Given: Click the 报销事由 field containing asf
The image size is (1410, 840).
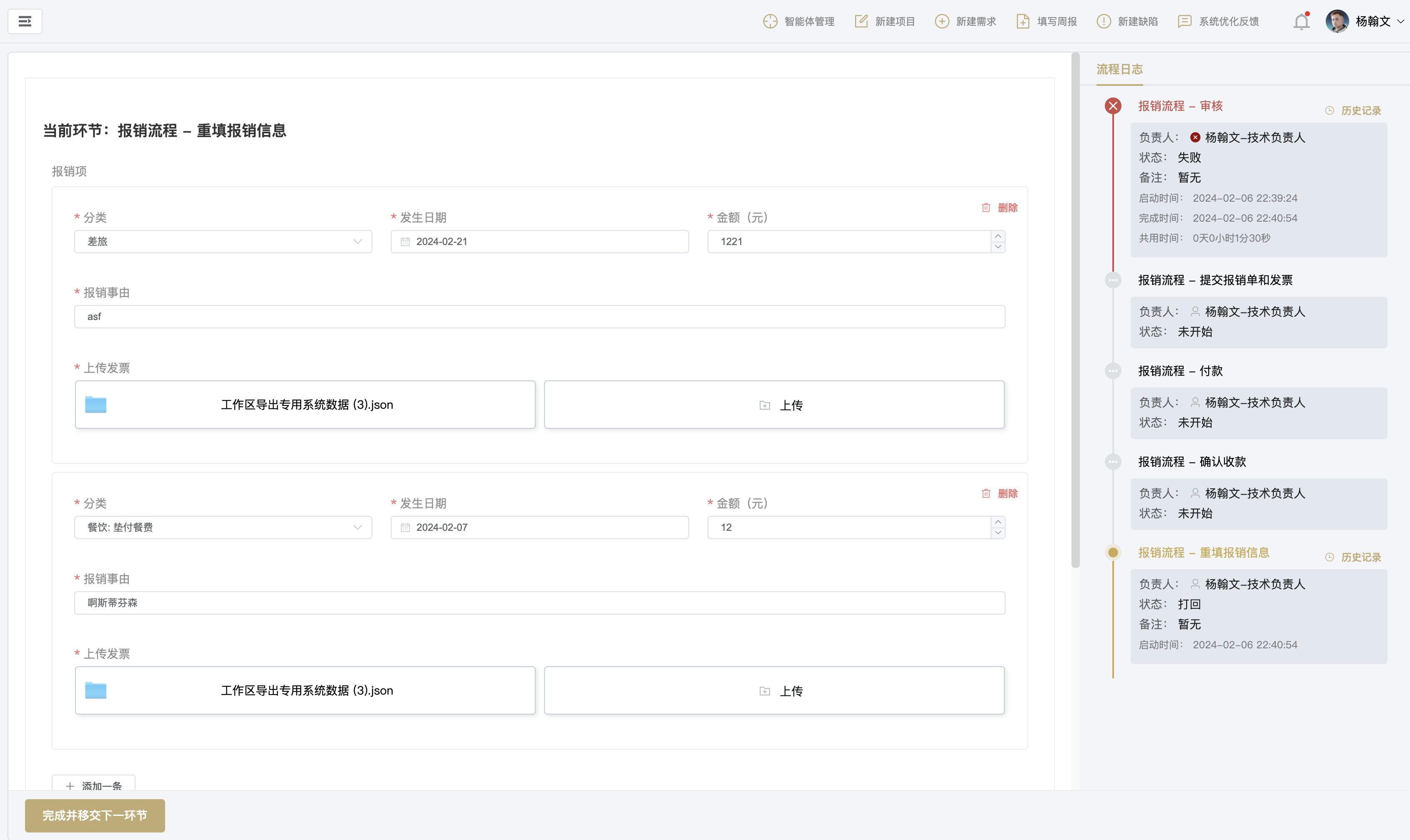Looking at the screenshot, I should click(x=539, y=317).
